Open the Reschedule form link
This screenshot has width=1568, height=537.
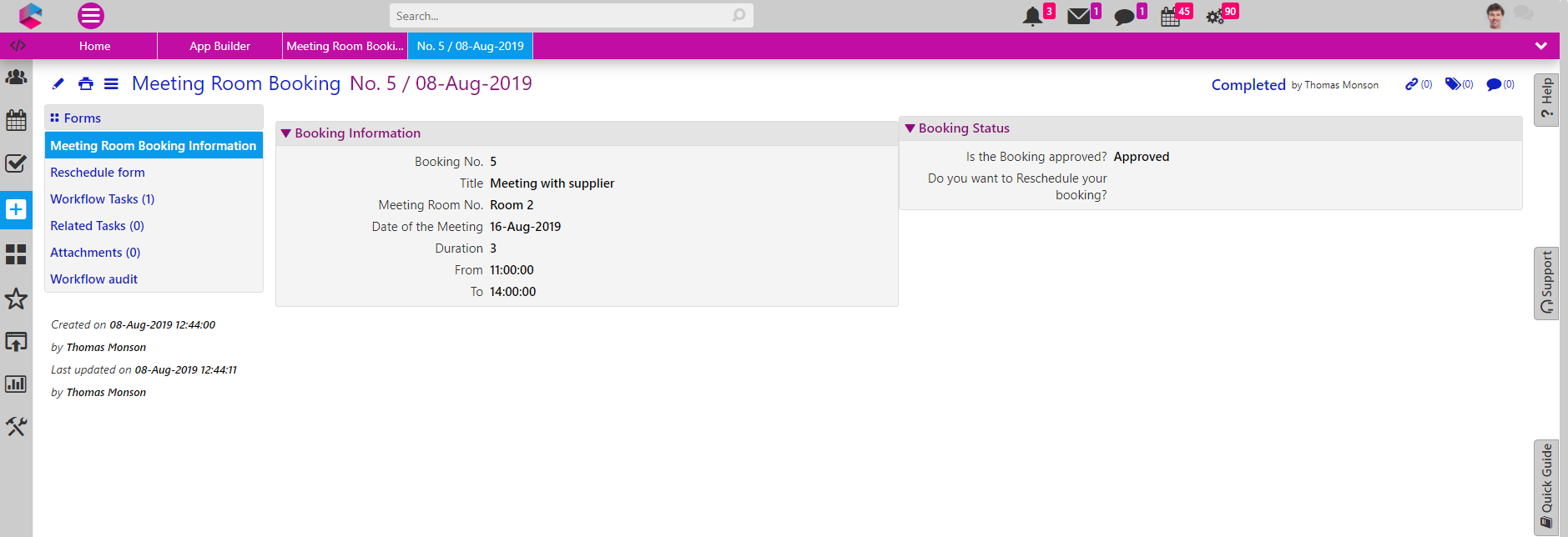coord(98,173)
